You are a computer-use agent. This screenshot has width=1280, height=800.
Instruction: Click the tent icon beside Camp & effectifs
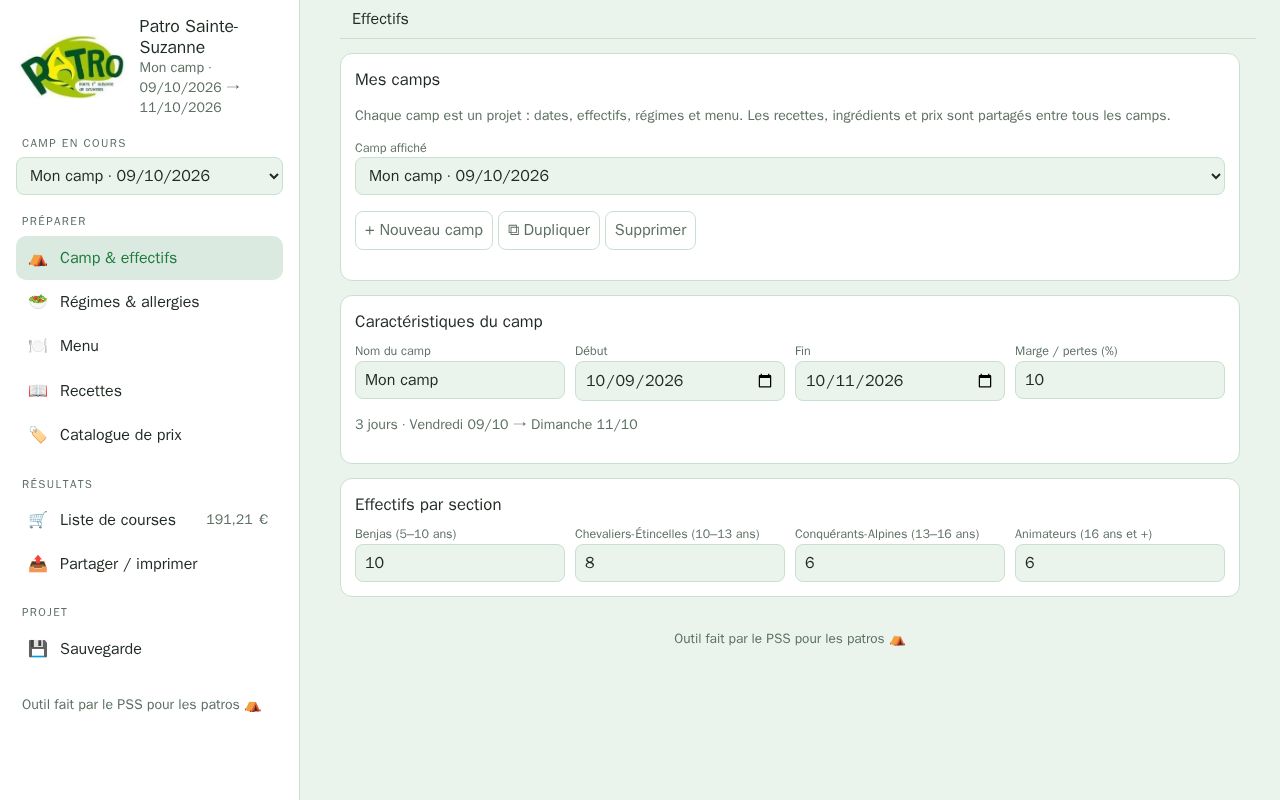pos(38,258)
